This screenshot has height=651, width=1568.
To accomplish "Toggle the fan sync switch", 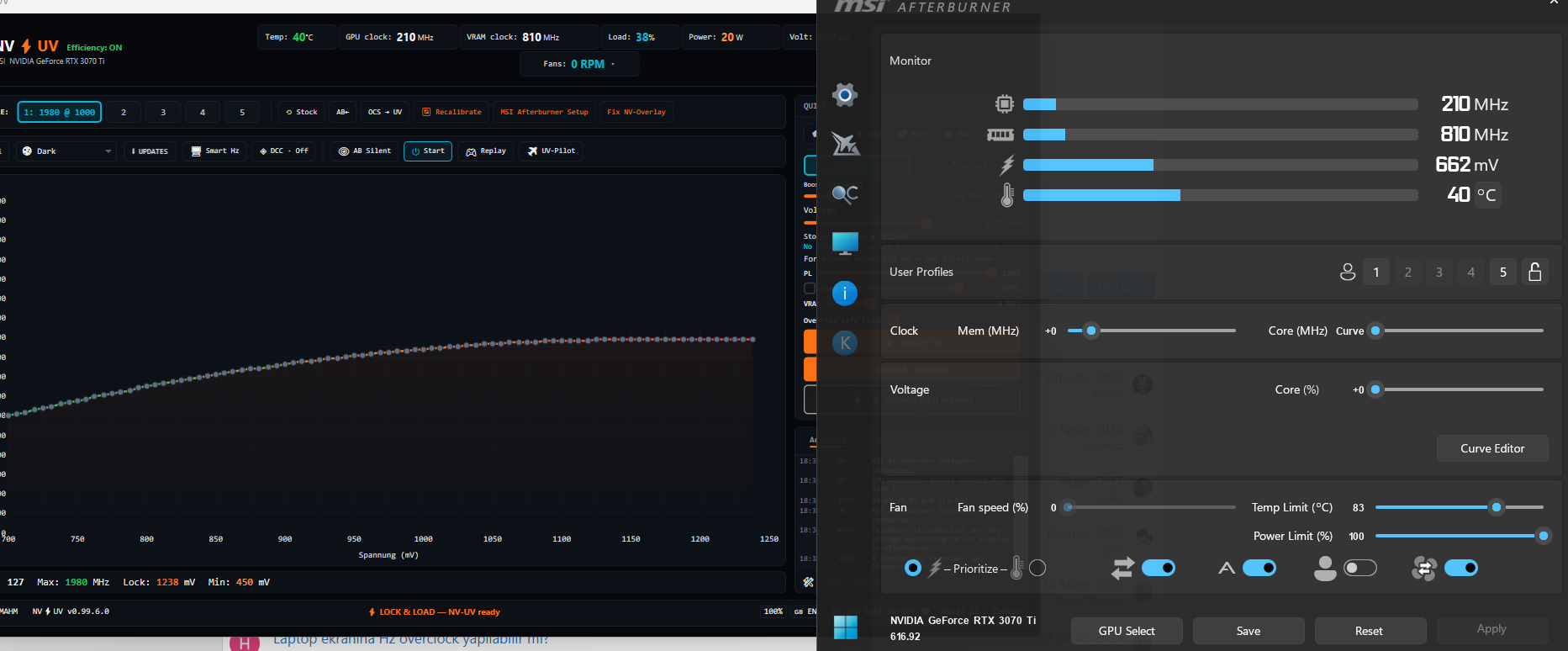I will [x=1461, y=569].
